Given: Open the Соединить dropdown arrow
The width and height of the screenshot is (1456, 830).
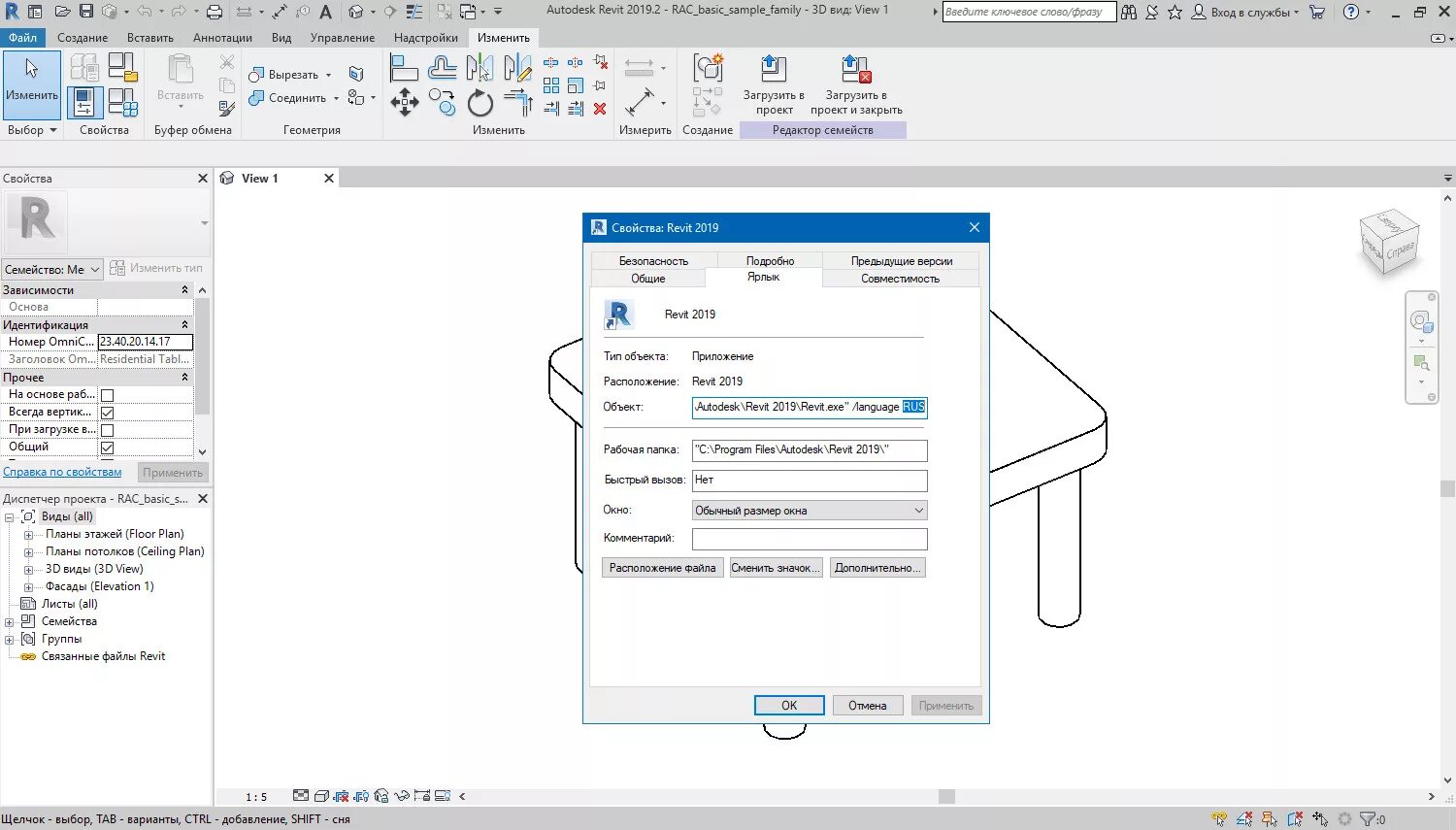Looking at the screenshot, I should coord(336,98).
